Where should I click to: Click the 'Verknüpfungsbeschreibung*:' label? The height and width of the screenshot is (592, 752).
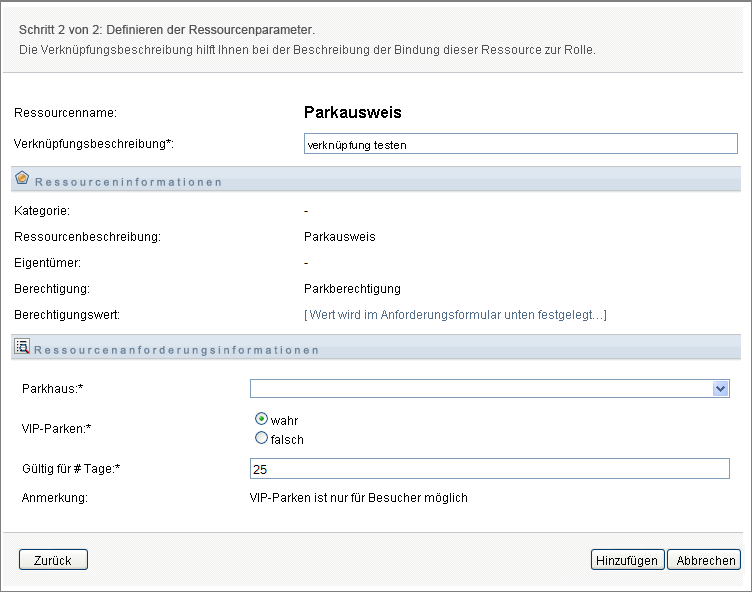pyautogui.click(x=94, y=144)
